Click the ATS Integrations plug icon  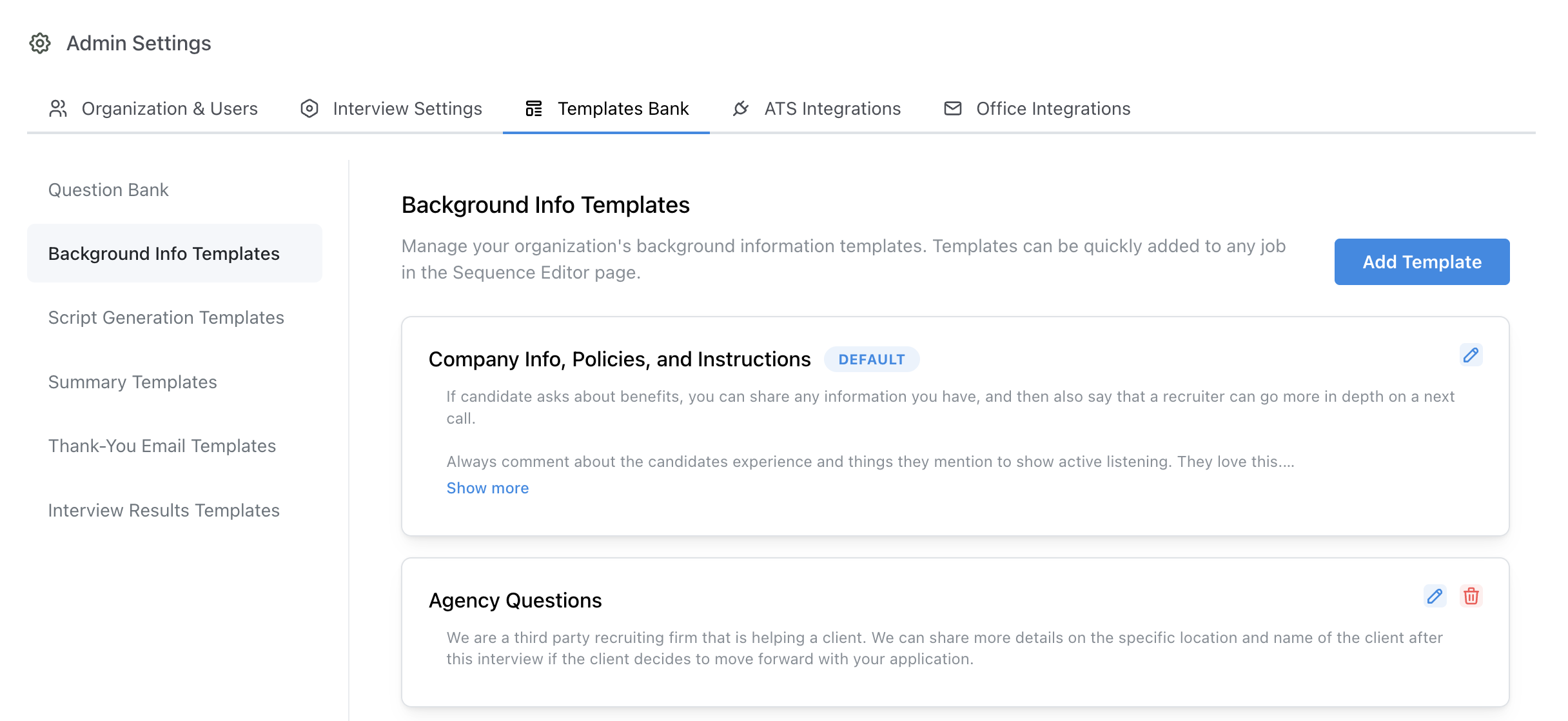click(x=741, y=108)
